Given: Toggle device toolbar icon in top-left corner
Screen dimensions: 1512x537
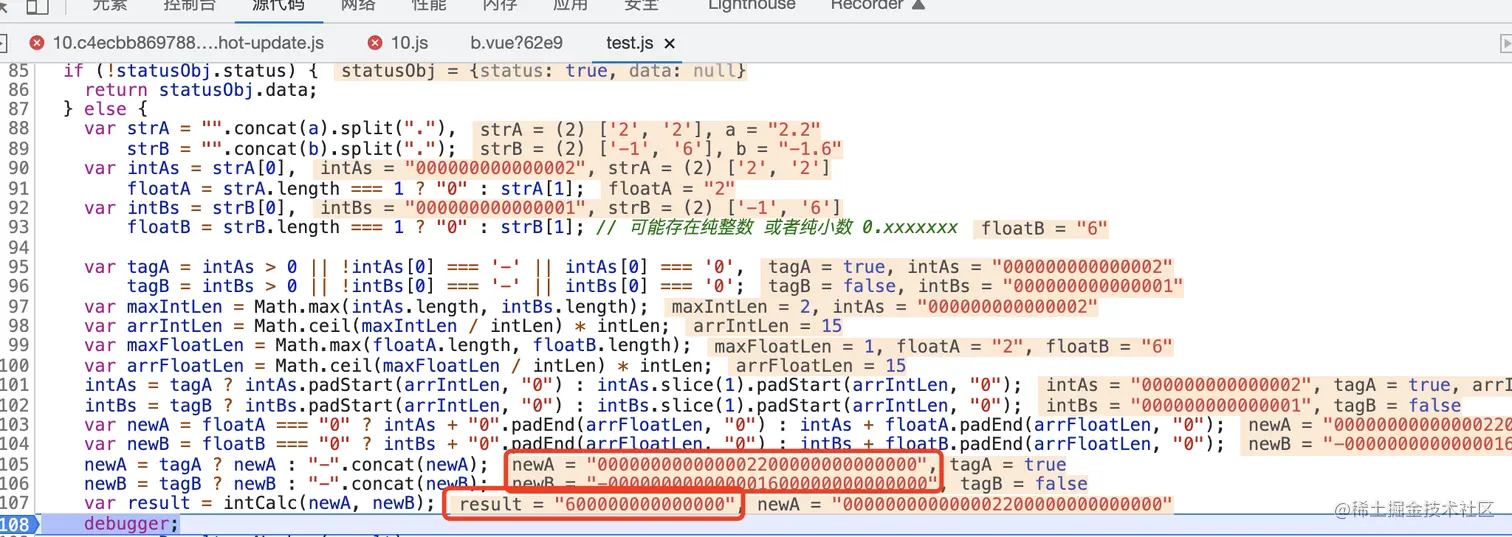Looking at the screenshot, I should [36, 6].
